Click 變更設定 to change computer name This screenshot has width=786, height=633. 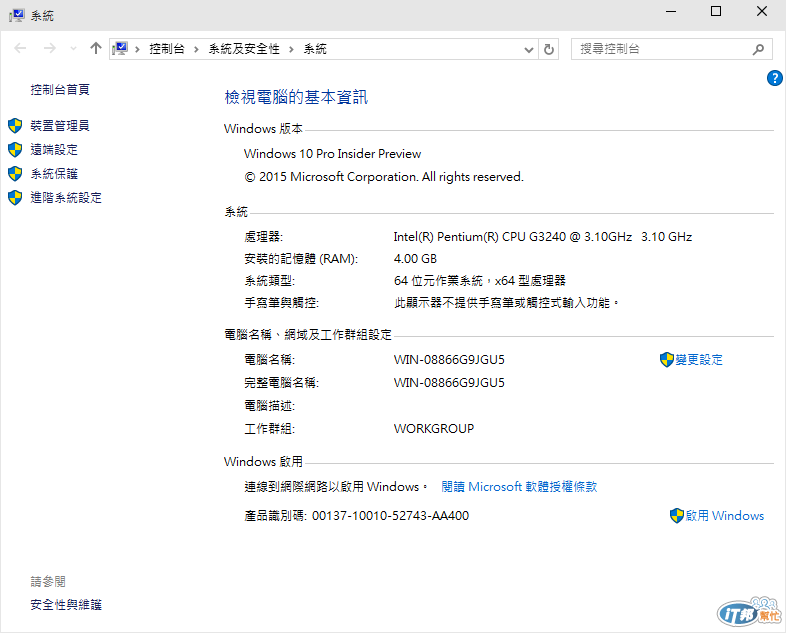click(699, 359)
